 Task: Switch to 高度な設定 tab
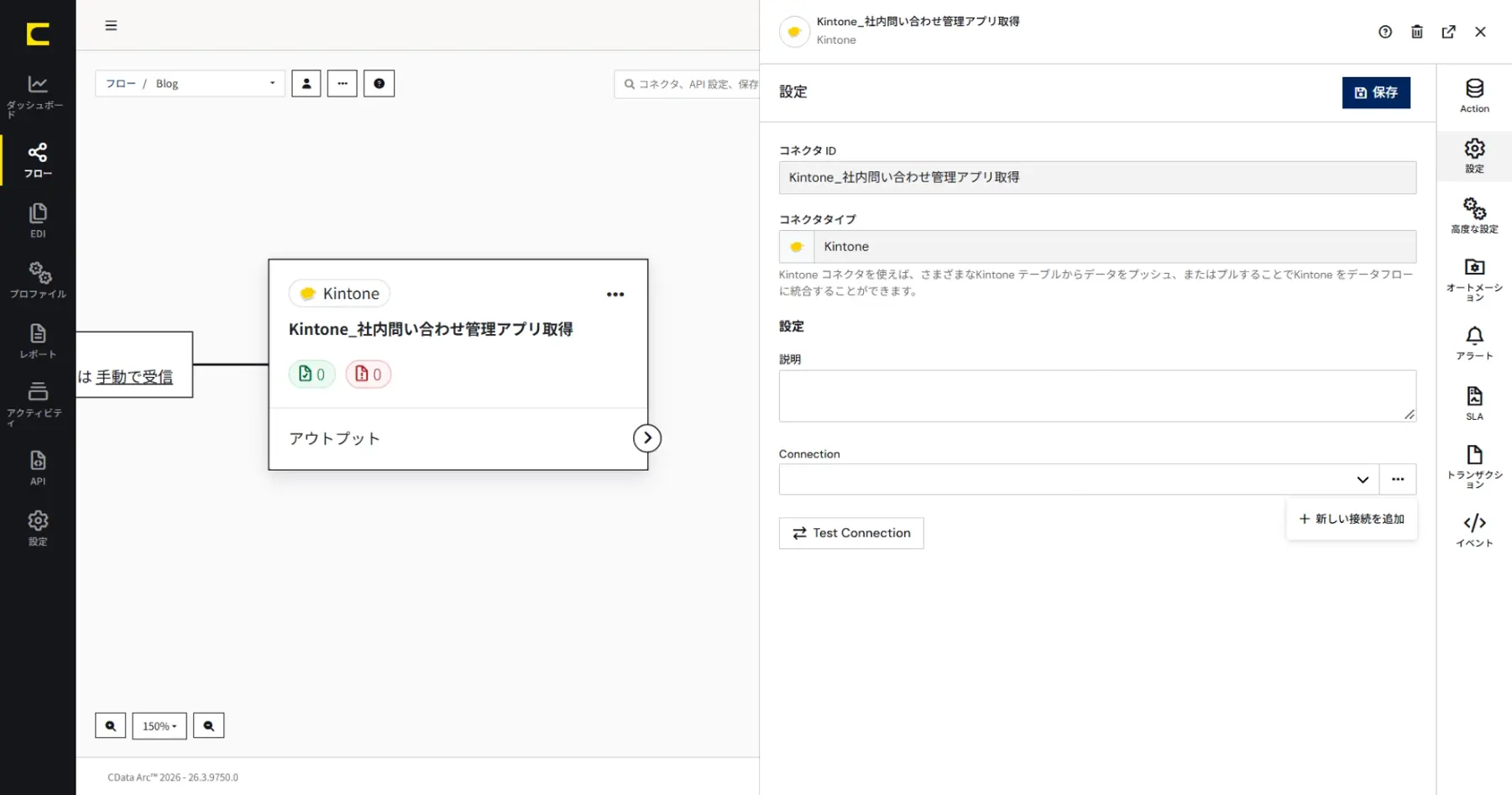click(x=1474, y=216)
